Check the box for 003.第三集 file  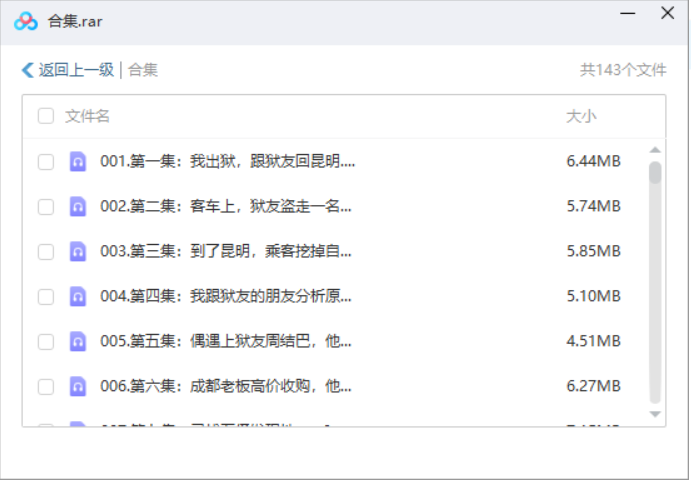click(46, 251)
